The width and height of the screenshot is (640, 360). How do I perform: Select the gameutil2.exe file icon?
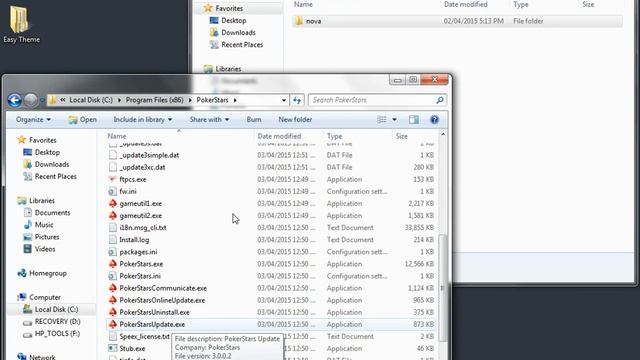pyautogui.click(x=113, y=216)
